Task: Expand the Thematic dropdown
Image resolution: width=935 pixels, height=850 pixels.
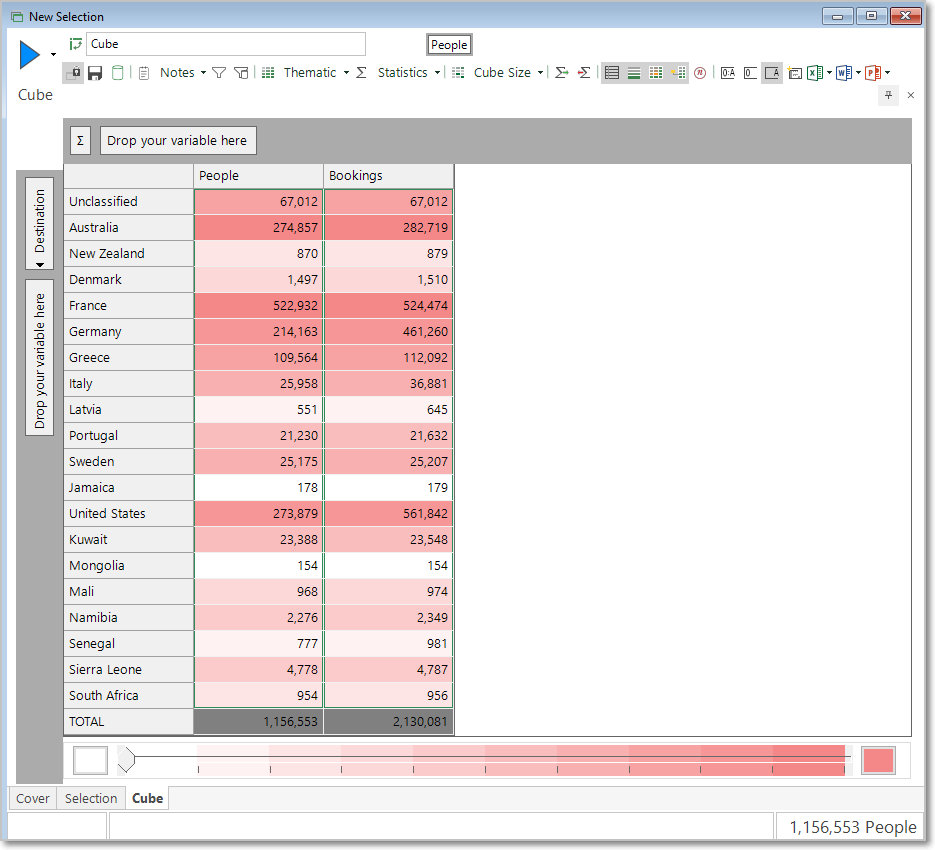Action: click(316, 73)
